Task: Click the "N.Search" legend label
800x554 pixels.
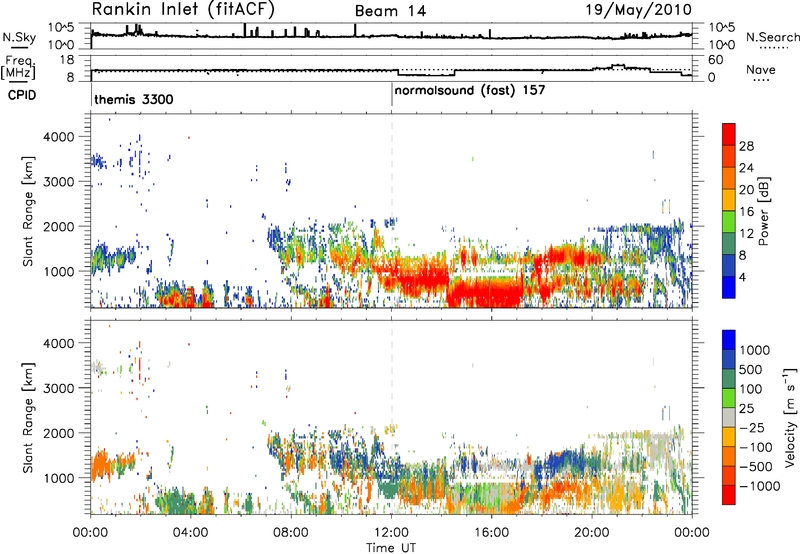Action: coord(772,37)
